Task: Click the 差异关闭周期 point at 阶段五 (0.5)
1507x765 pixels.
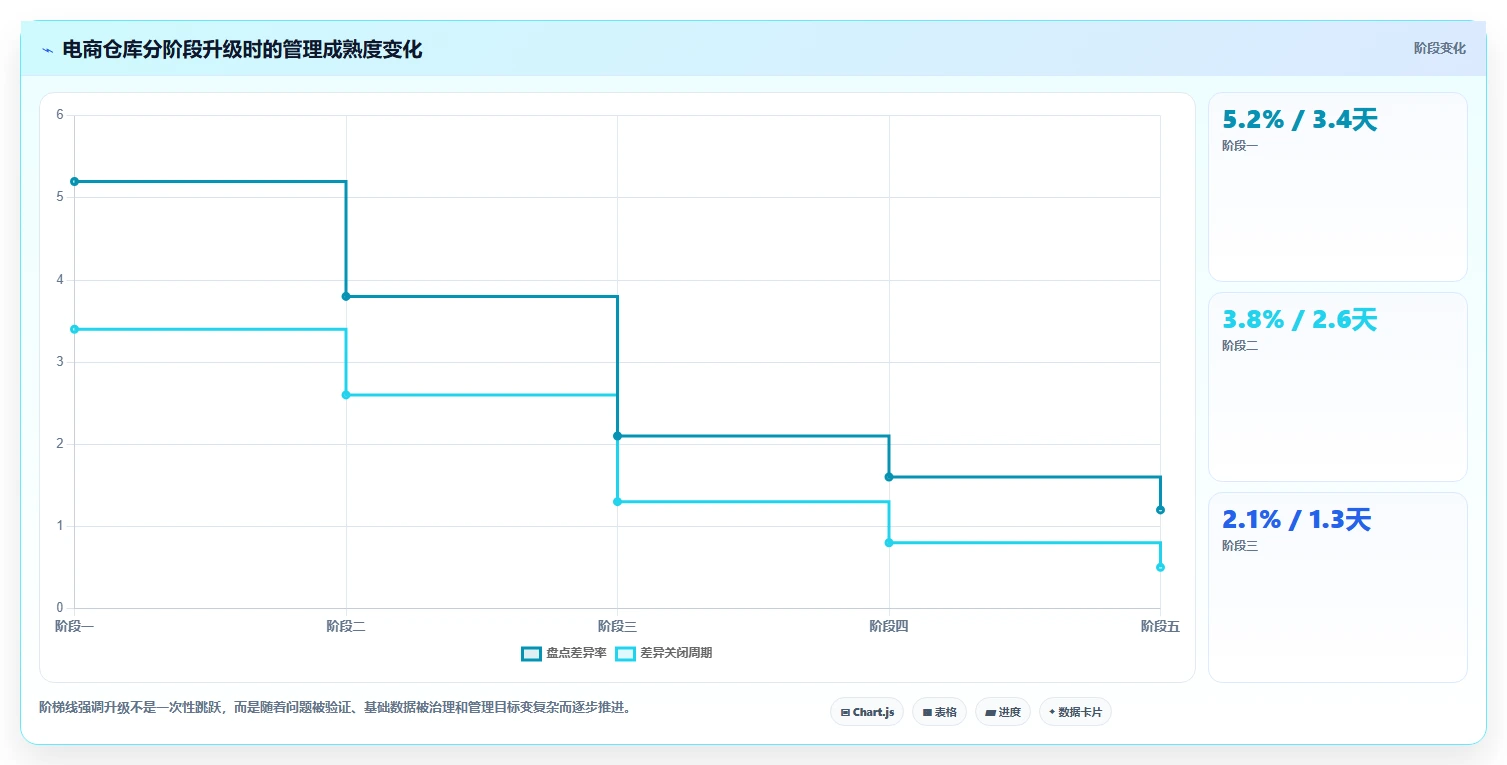Action: (1160, 567)
